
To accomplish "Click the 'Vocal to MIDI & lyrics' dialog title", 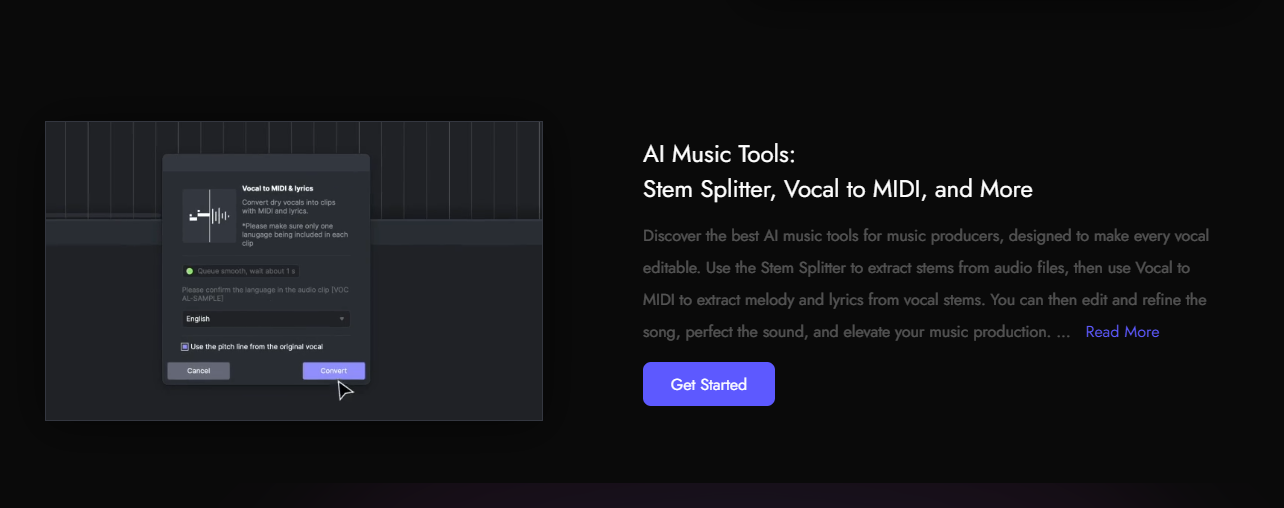I will coord(278,188).
